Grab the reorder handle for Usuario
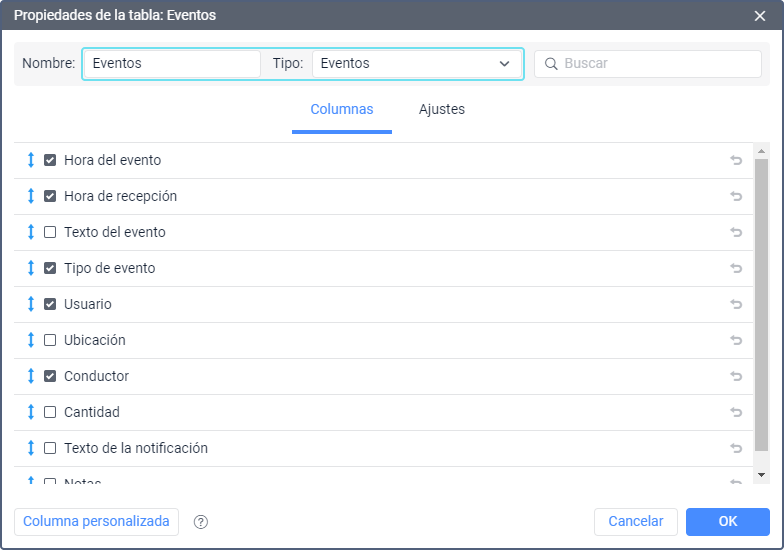Image resolution: width=784 pixels, height=550 pixels. 31,304
